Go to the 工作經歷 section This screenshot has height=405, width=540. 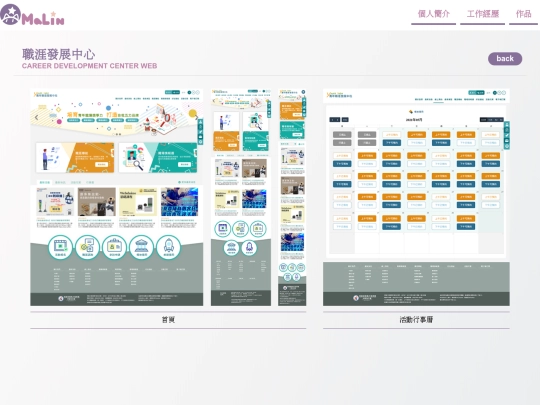[482, 14]
